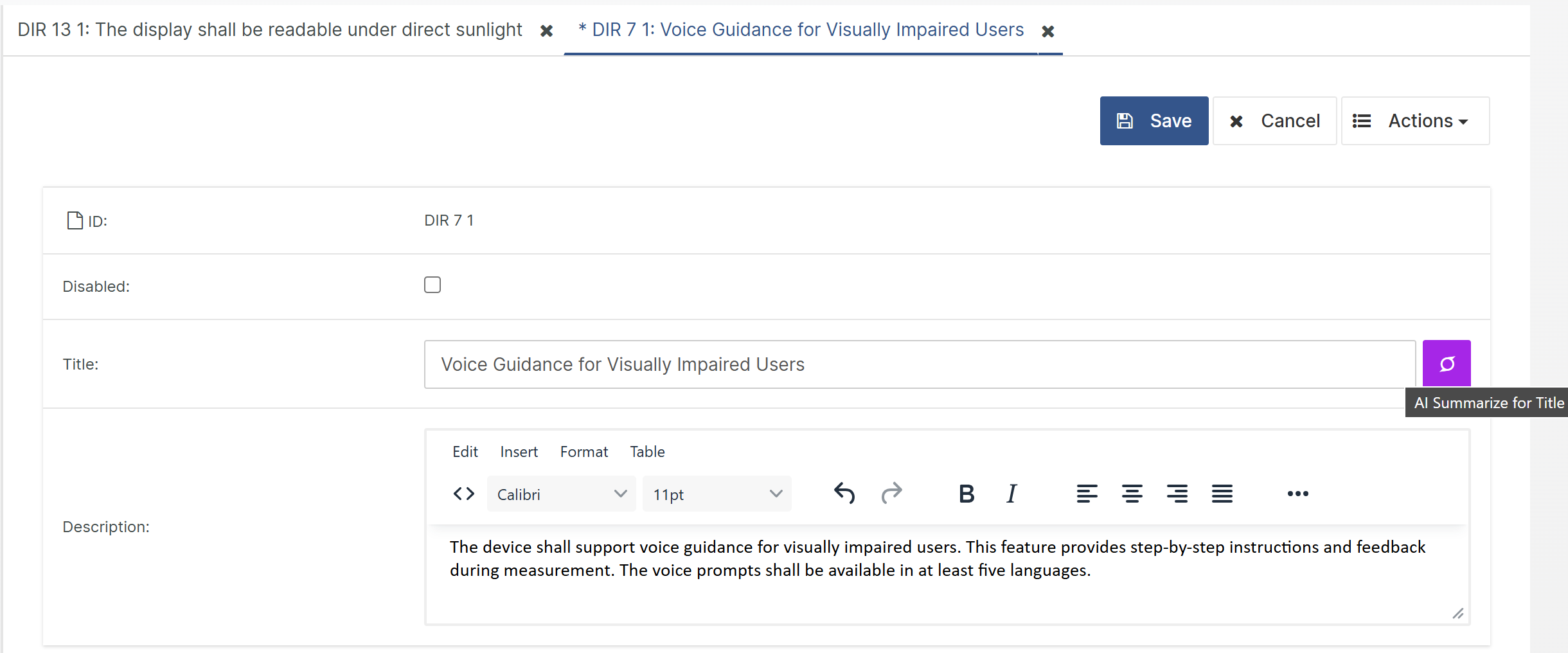Check the Disabled checkbox
Image resolution: width=1568 pixels, height=653 pixels.
point(432,285)
